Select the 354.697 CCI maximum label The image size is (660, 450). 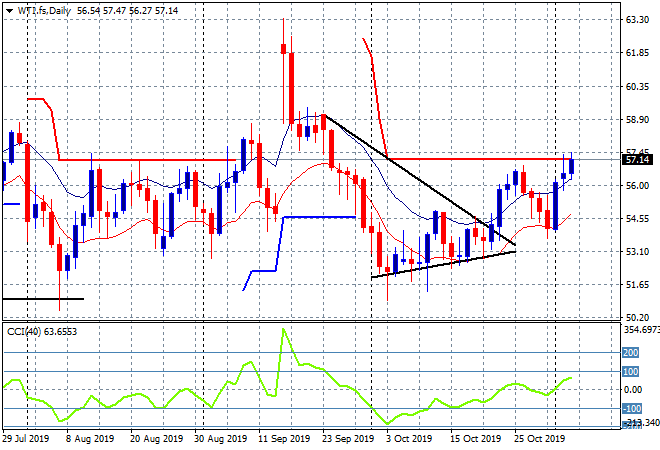point(641,330)
